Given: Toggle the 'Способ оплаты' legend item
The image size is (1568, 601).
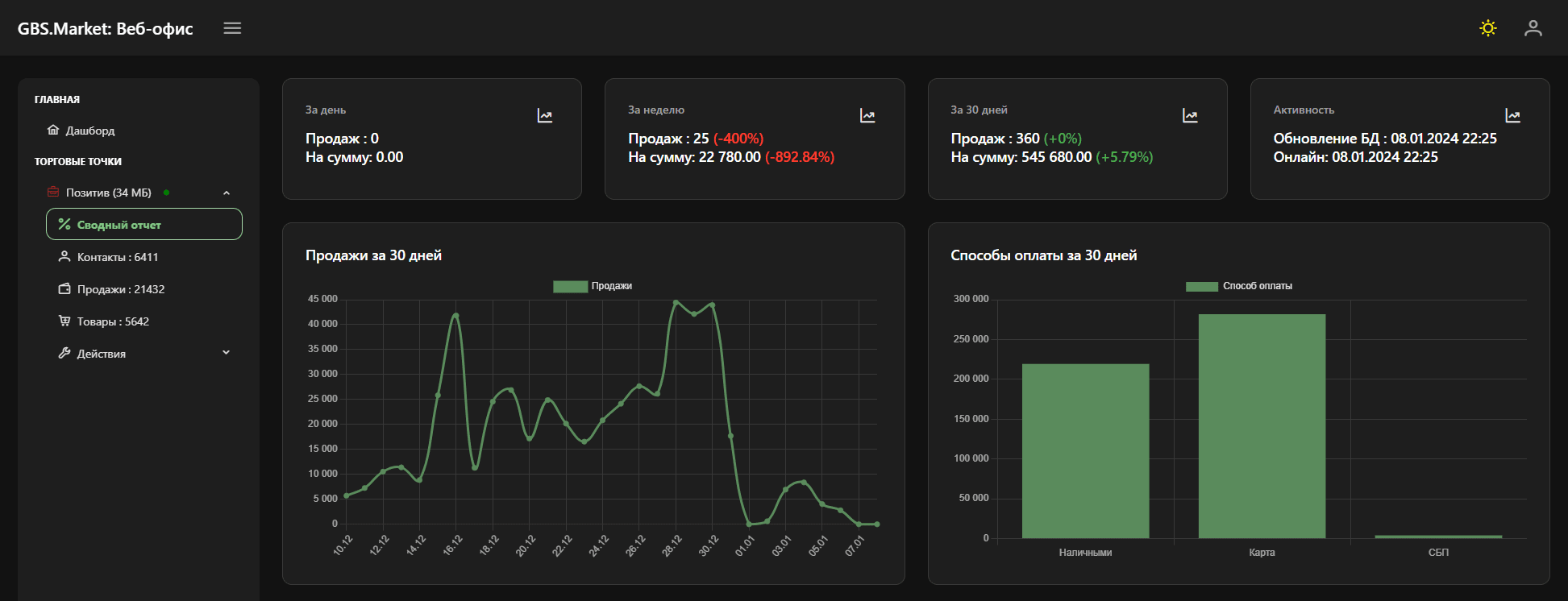Looking at the screenshot, I should pyautogui.click(x=1239, y=286).
